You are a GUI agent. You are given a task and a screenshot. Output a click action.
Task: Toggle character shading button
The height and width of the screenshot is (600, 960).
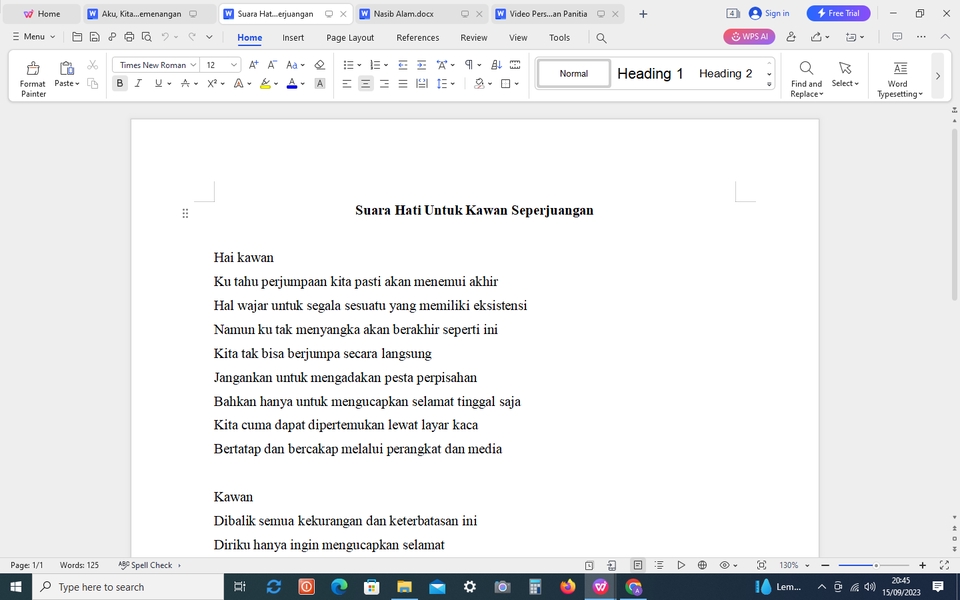click(x=320, y=83)
